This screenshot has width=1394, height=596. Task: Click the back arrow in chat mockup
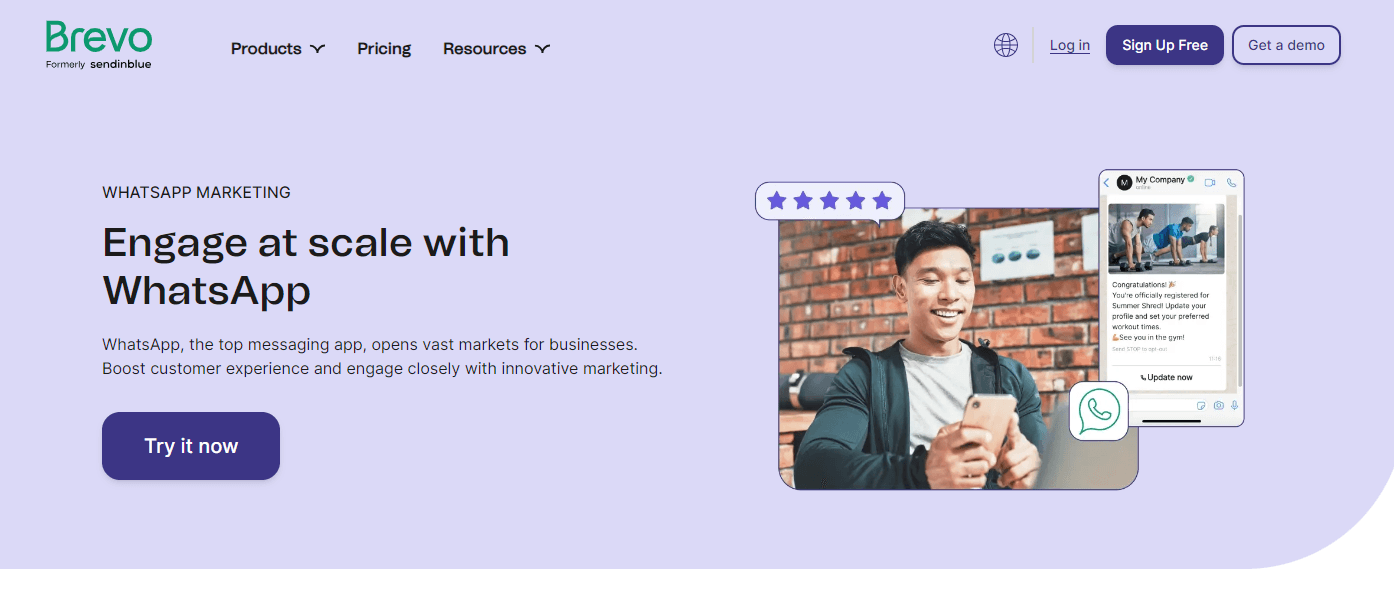pos(1106,183)
